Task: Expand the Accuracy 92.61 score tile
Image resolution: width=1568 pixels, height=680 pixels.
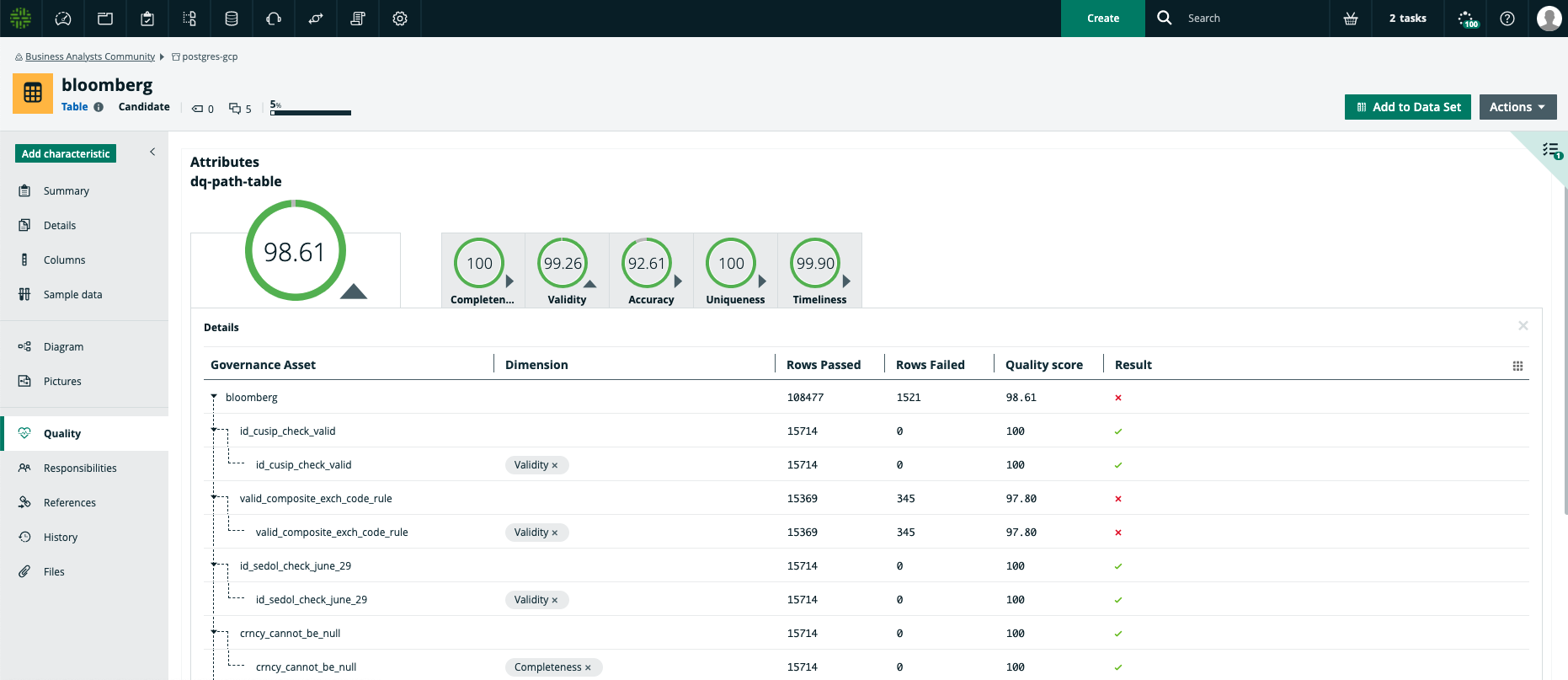Action: 651,270
